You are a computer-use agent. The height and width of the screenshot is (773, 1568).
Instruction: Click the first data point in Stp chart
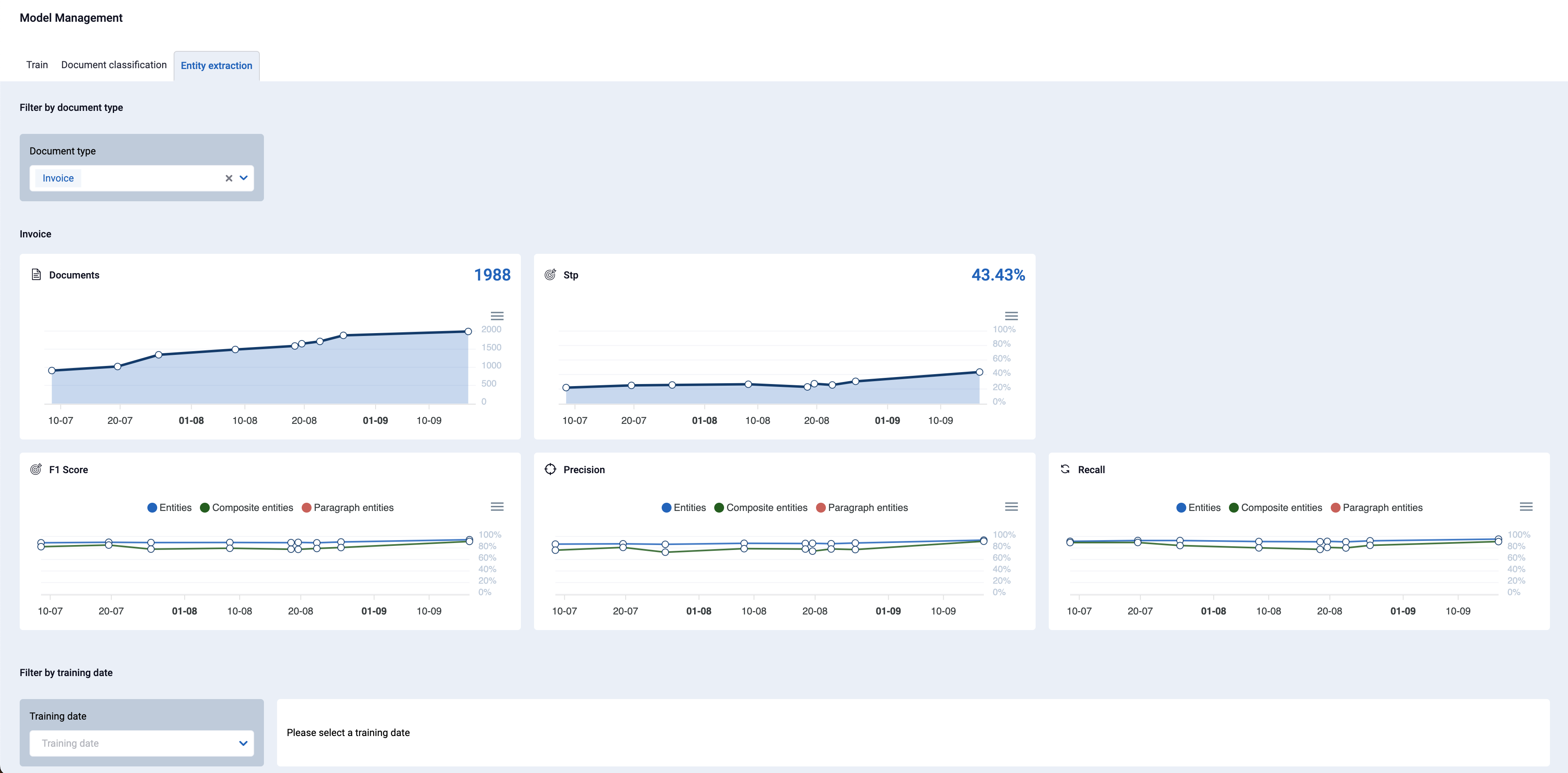coord(566,387)
